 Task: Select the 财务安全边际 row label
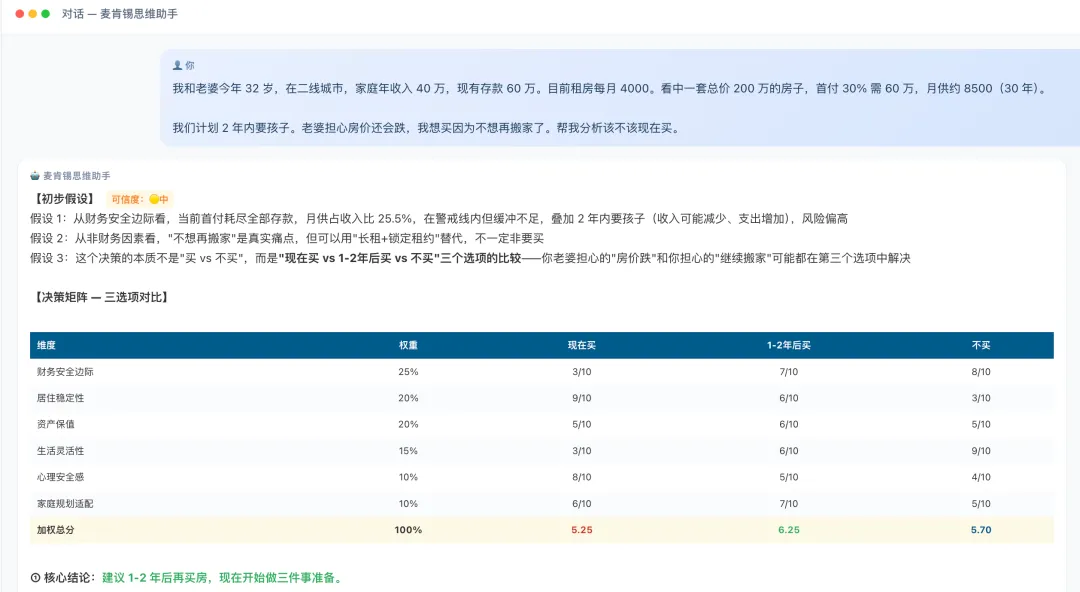(65, 372)
